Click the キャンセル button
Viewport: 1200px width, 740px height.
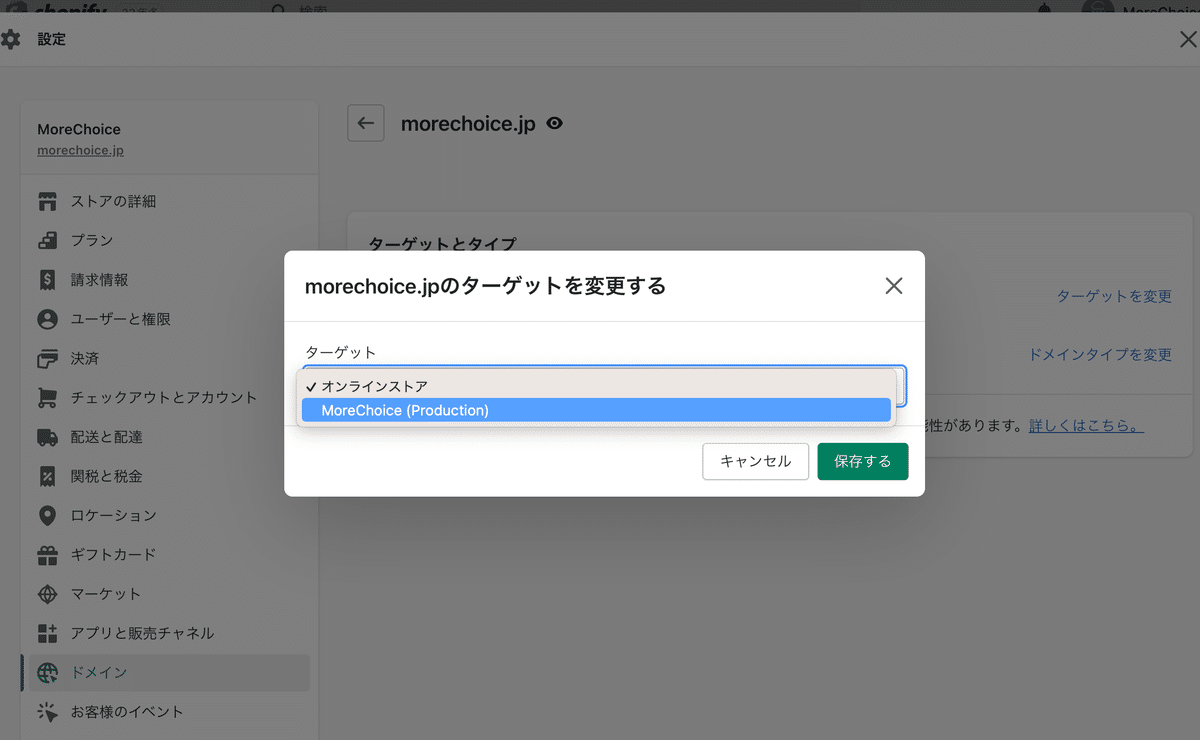point(756,461)
